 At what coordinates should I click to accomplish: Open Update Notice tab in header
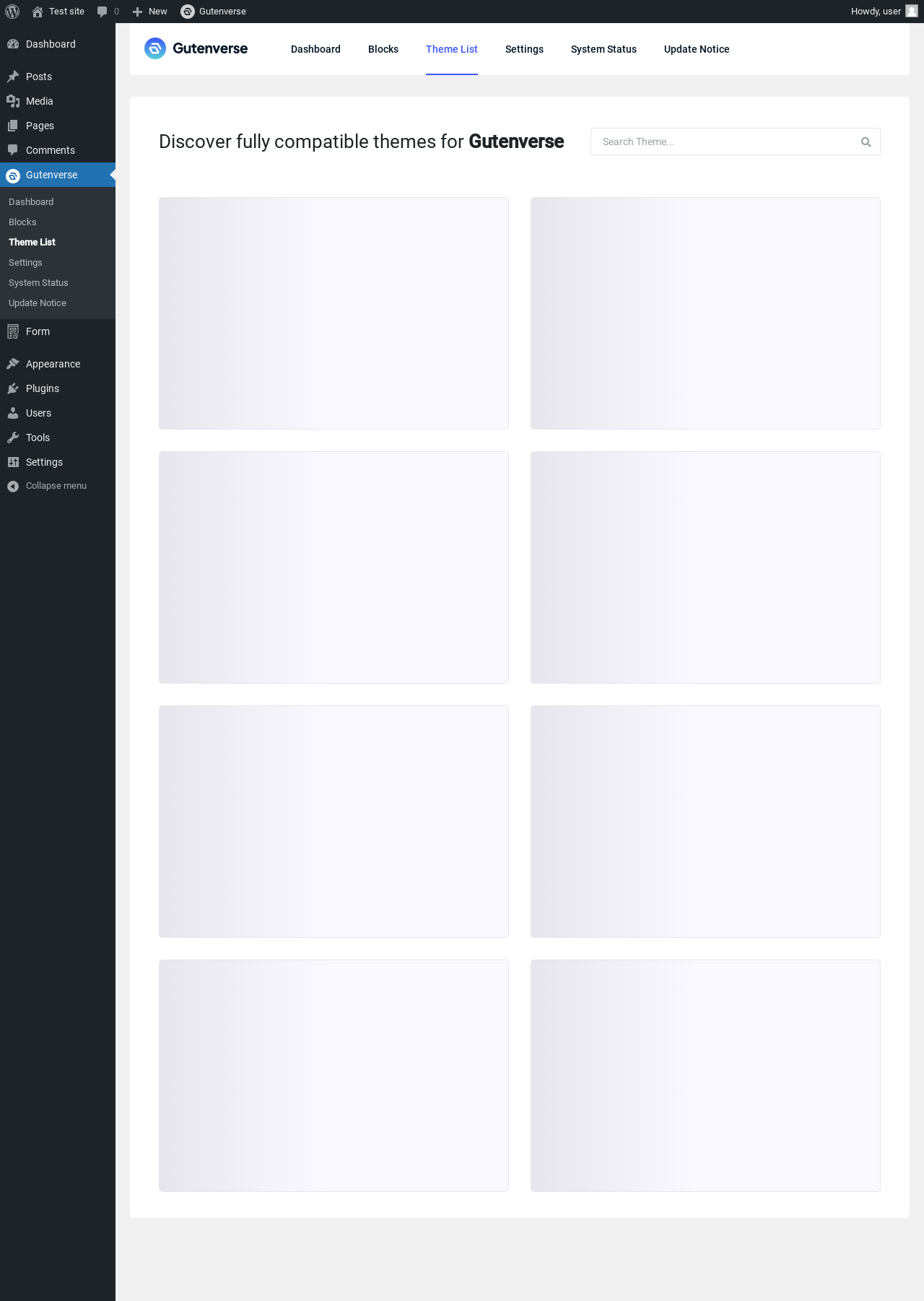coord(697,49)
